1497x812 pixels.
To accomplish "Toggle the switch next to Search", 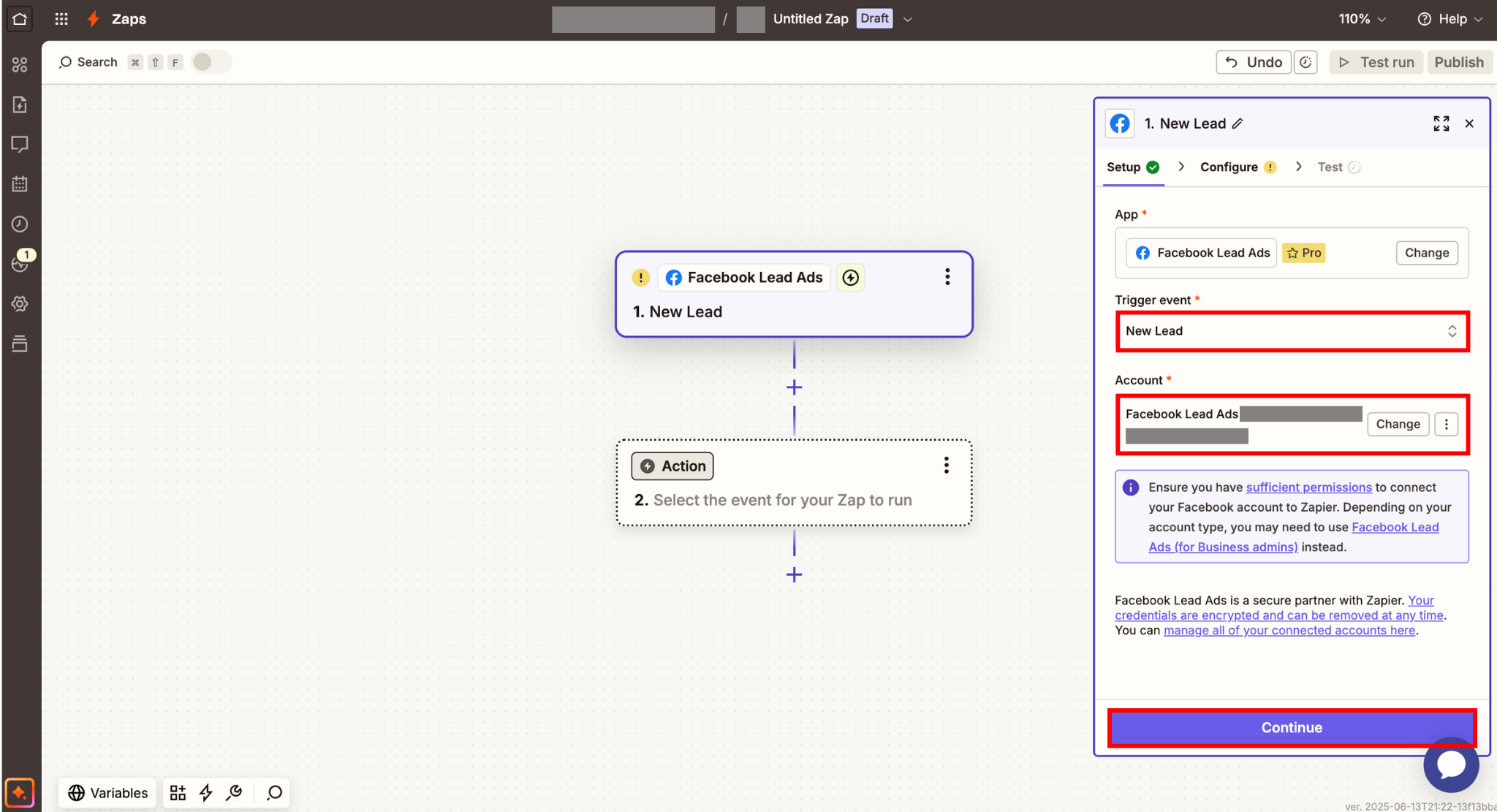I will [x=211, y=62].
